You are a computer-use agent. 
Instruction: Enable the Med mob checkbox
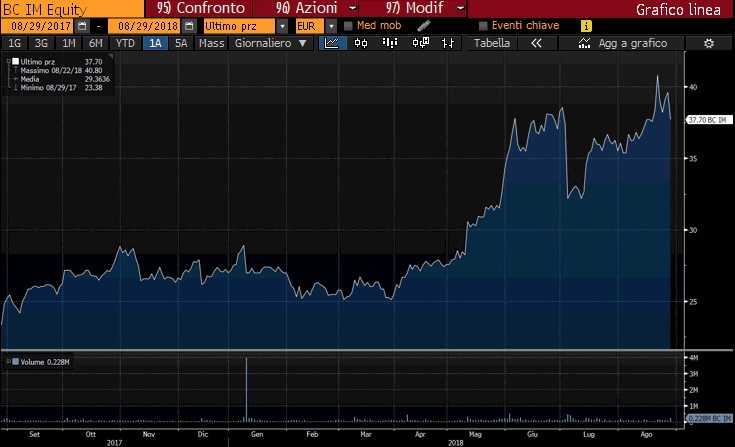pyautogui.click(x=348, y=26)
